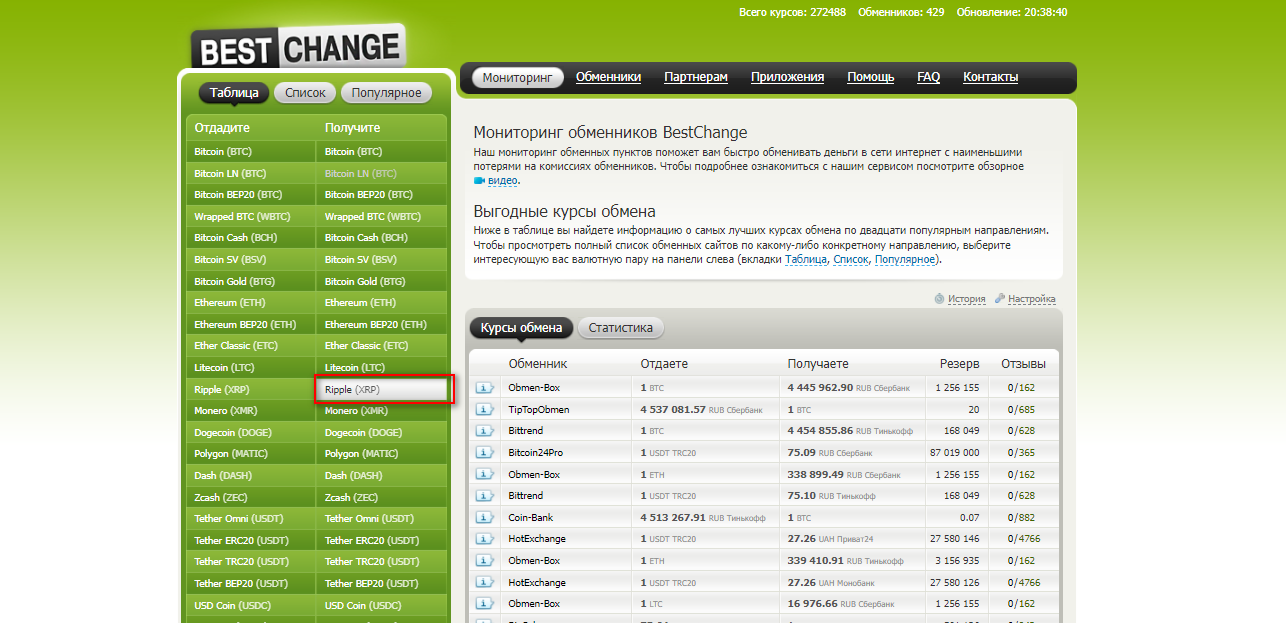Open Приложения menu item
The image size is (1286, 623).
(788, 77)
